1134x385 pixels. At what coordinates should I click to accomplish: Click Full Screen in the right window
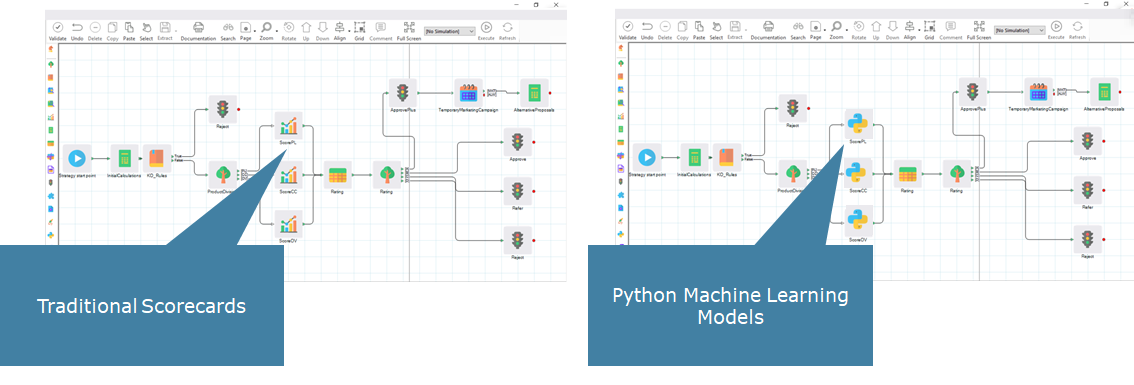[979, 30]
